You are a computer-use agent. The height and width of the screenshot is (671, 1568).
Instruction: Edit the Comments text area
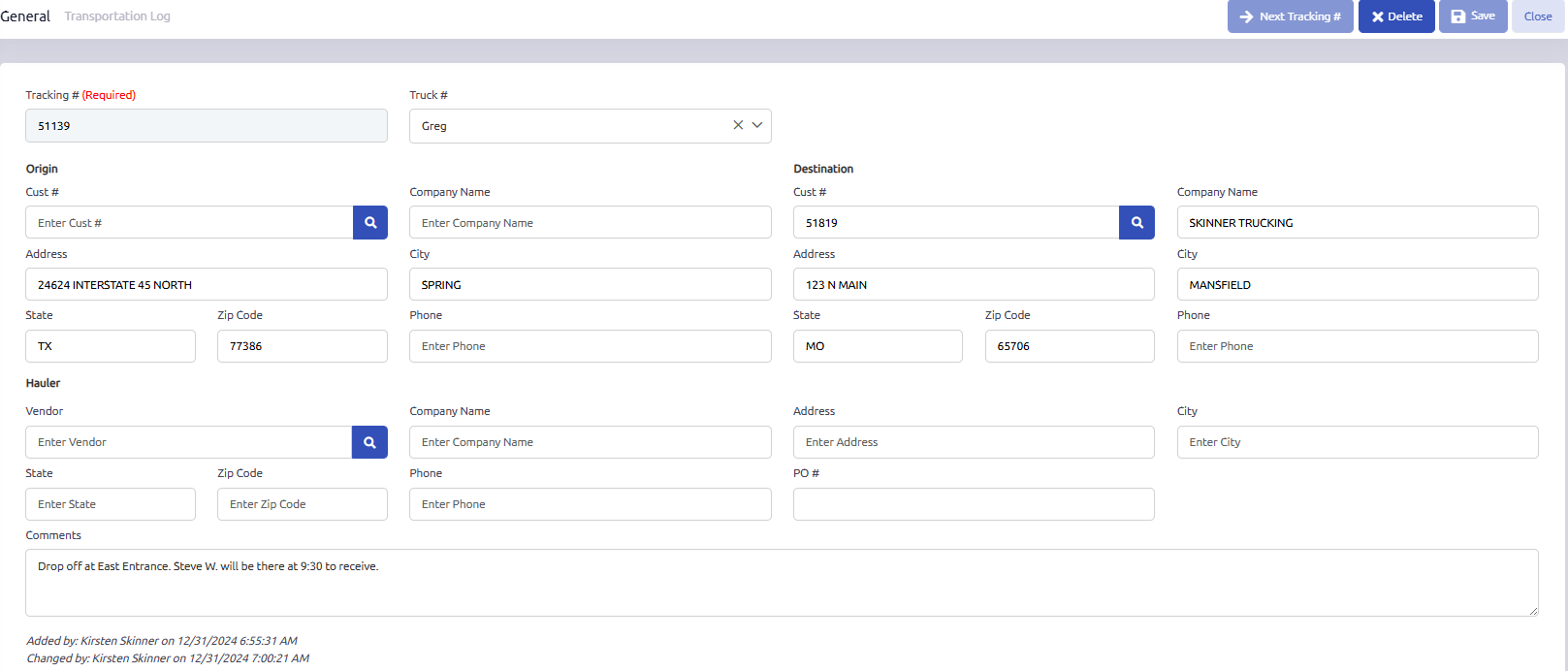[782, 583]
